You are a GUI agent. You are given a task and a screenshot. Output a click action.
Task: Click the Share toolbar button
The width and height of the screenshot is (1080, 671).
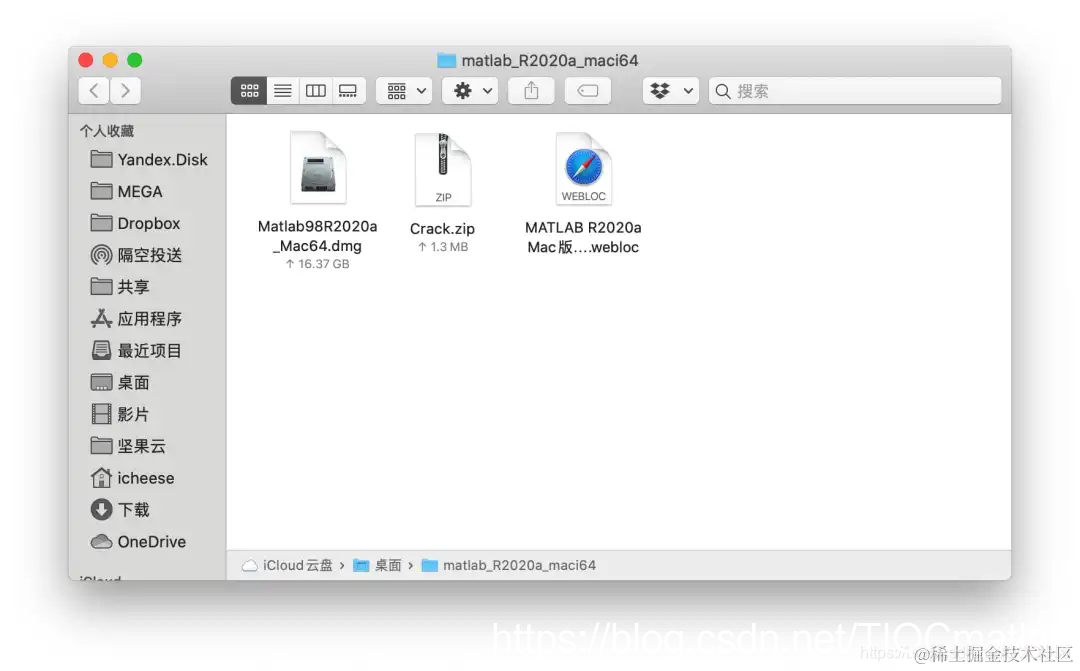point(531,90)
